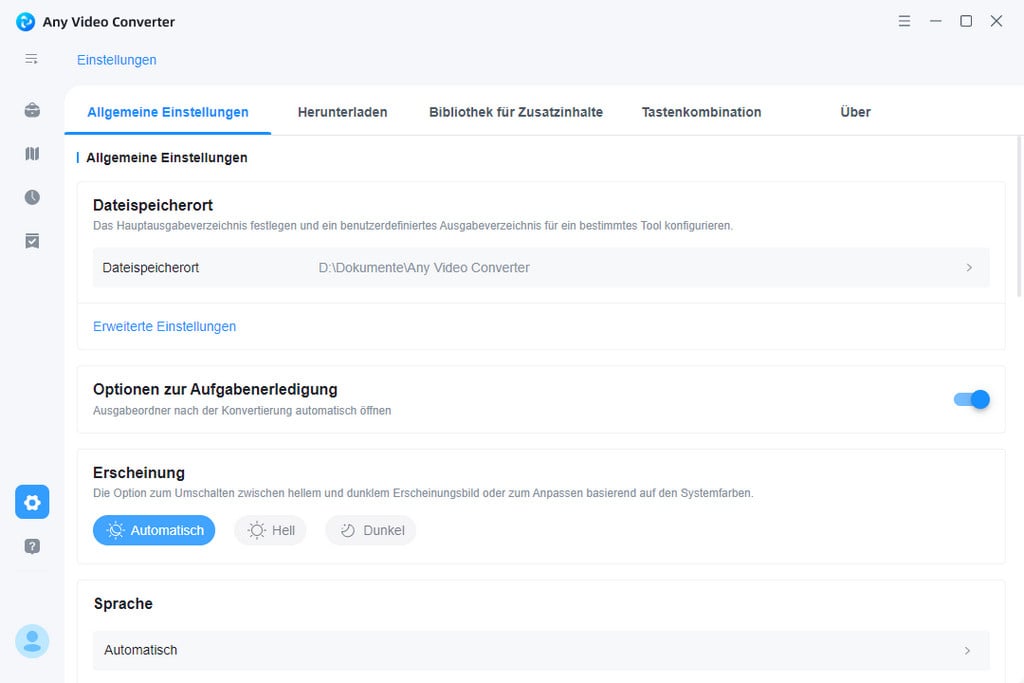Click the Einstellungen breadcrumb link
This screenshot has width=1024, height=683.
tap(117, 60)
